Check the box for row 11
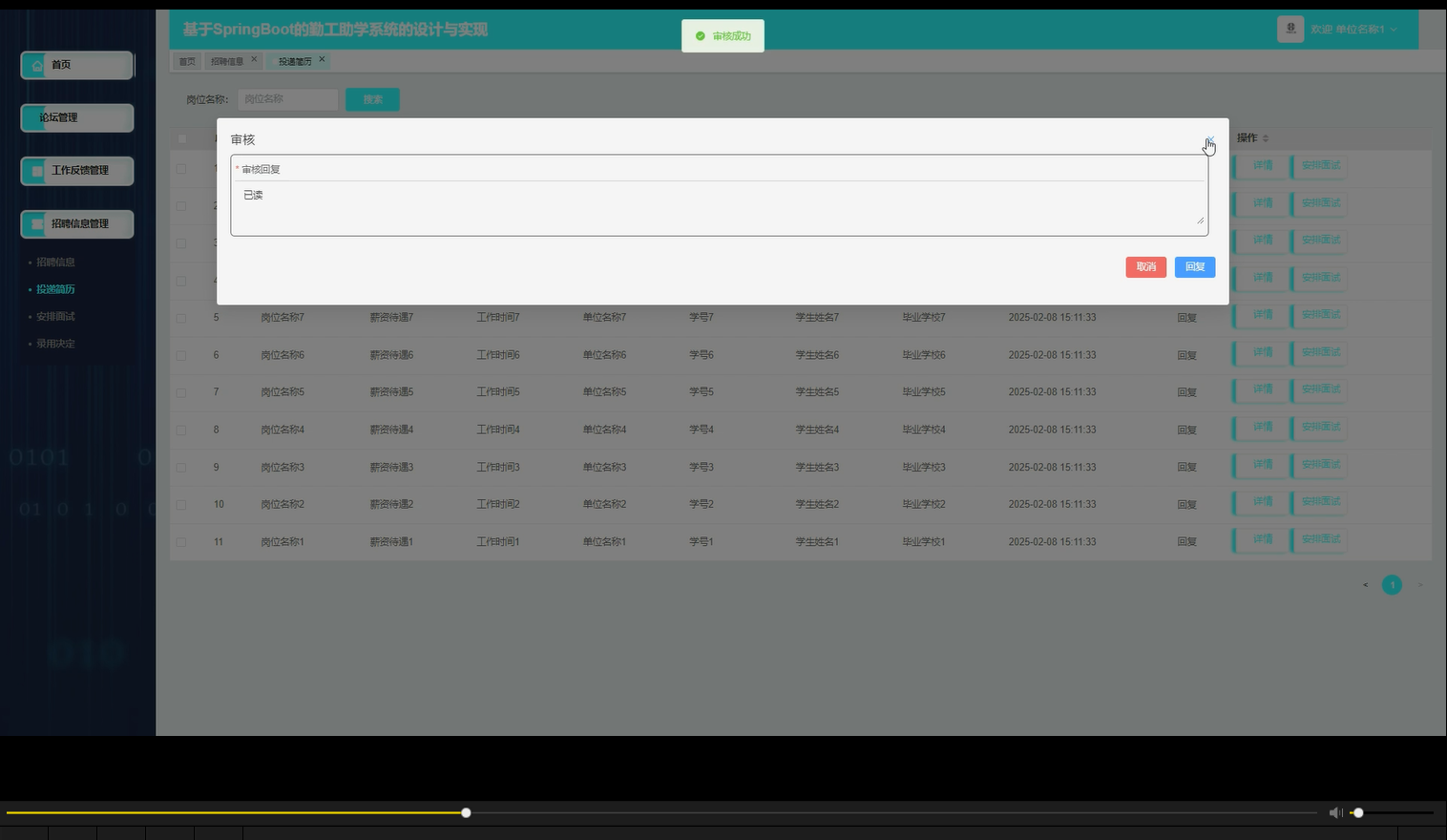The image size is (1447, 840). pos(181,541)
